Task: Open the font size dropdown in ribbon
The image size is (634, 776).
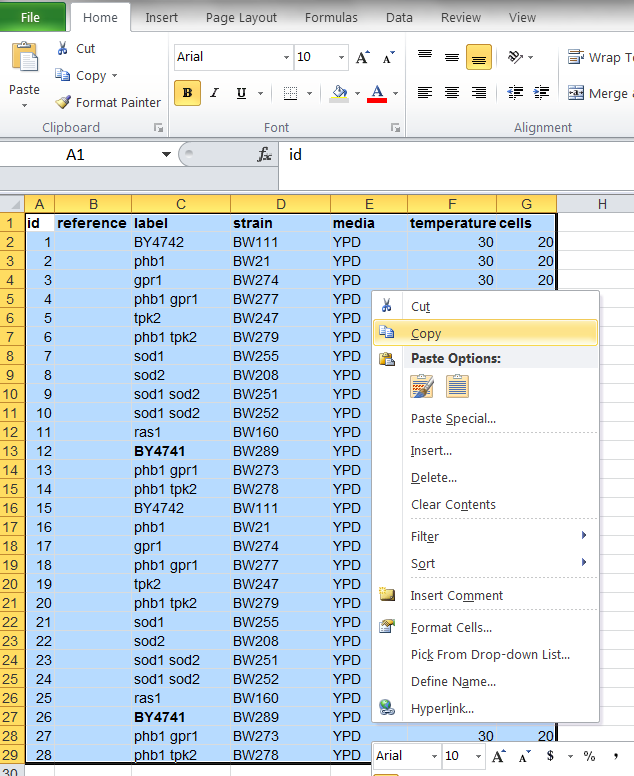Action: coord(341,57)
